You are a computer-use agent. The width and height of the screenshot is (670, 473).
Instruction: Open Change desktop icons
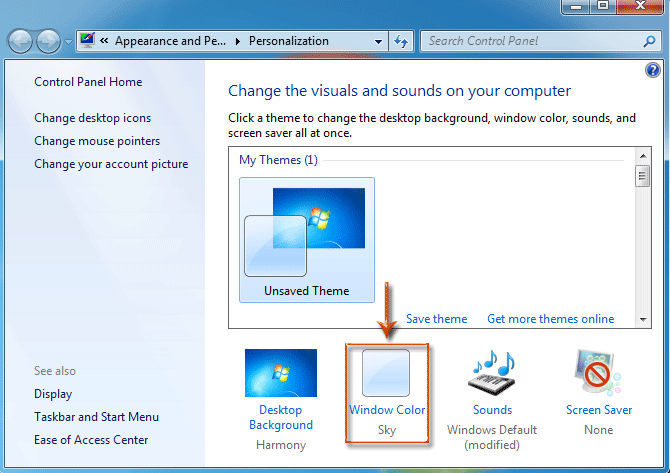92,118
